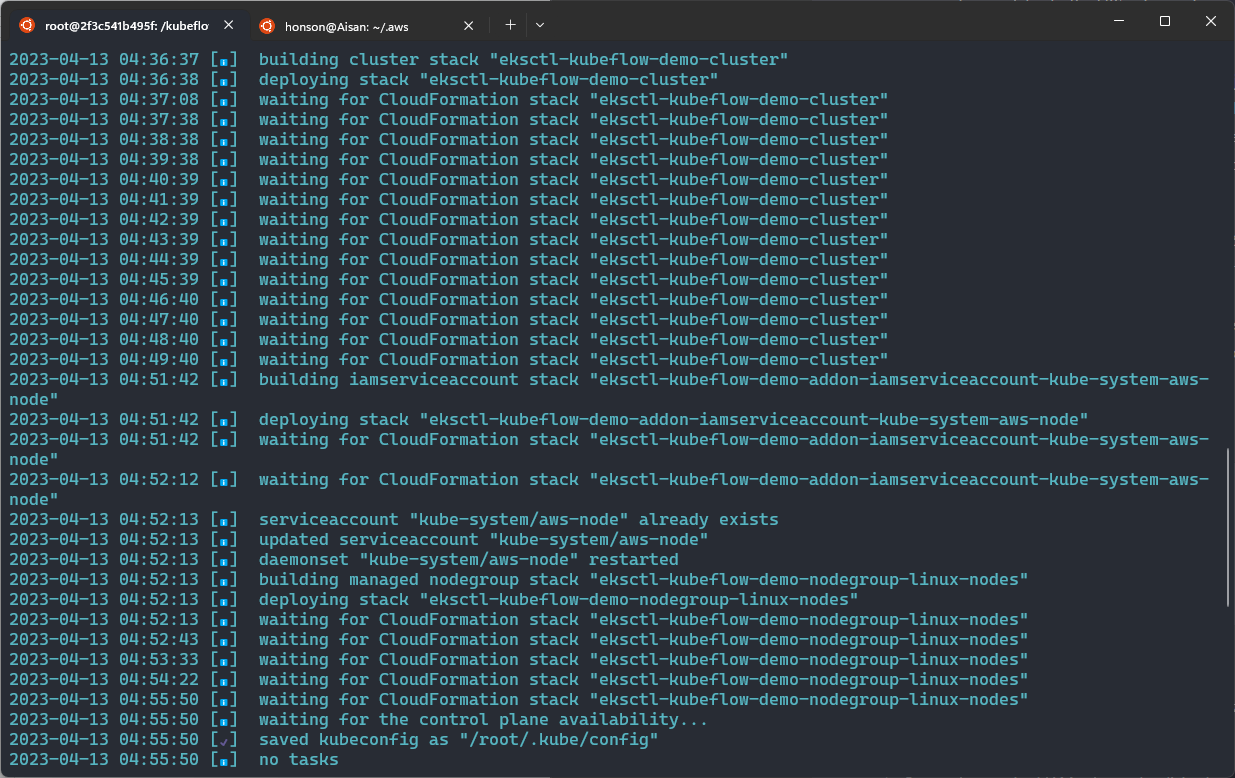Click the "no tasks" output line
This screenshot has width=1235, height=778.
click(x=299, y=760)
